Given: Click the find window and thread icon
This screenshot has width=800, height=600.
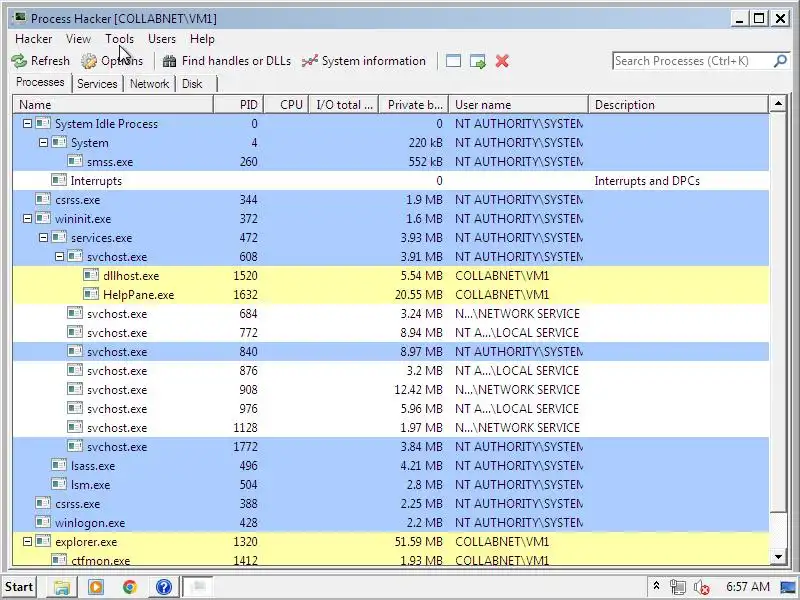Looking at the screenshot, I should click(x=478, y=61).
